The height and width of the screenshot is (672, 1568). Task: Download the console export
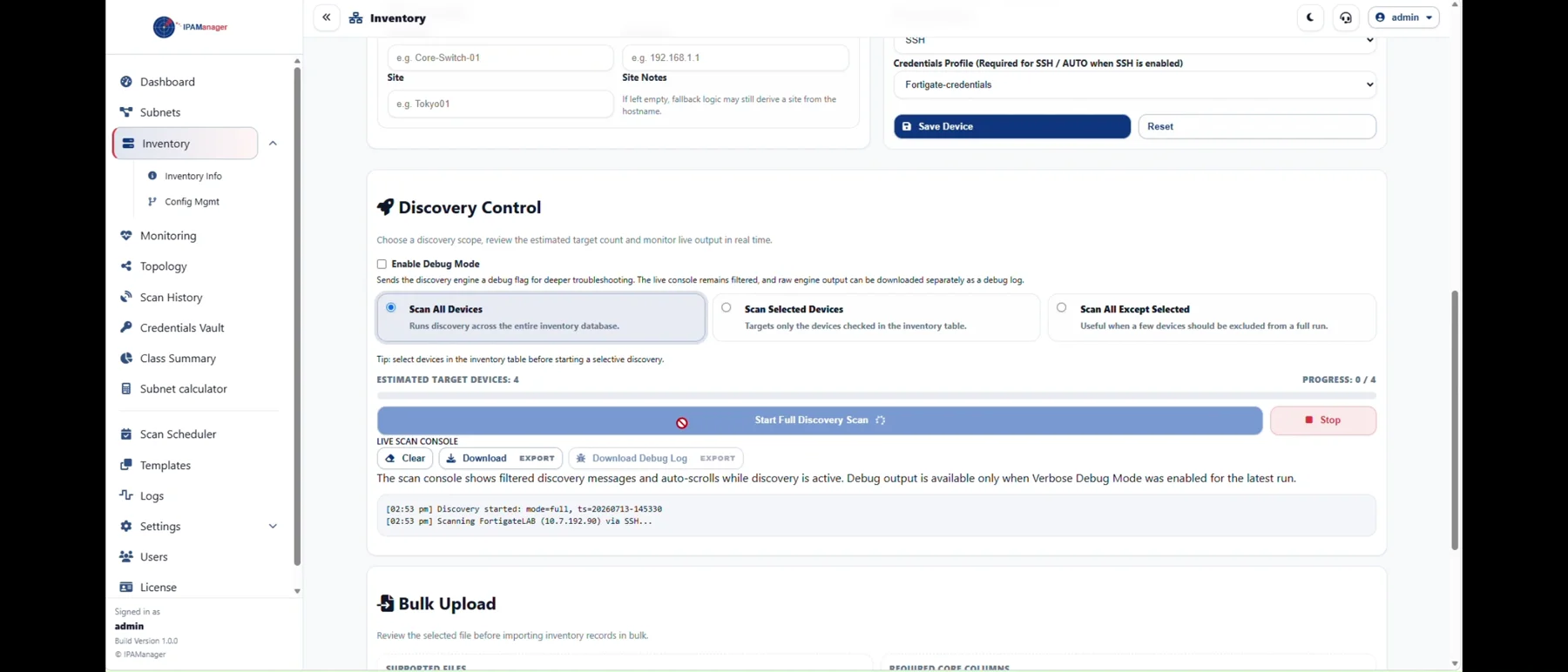point(501,458)
